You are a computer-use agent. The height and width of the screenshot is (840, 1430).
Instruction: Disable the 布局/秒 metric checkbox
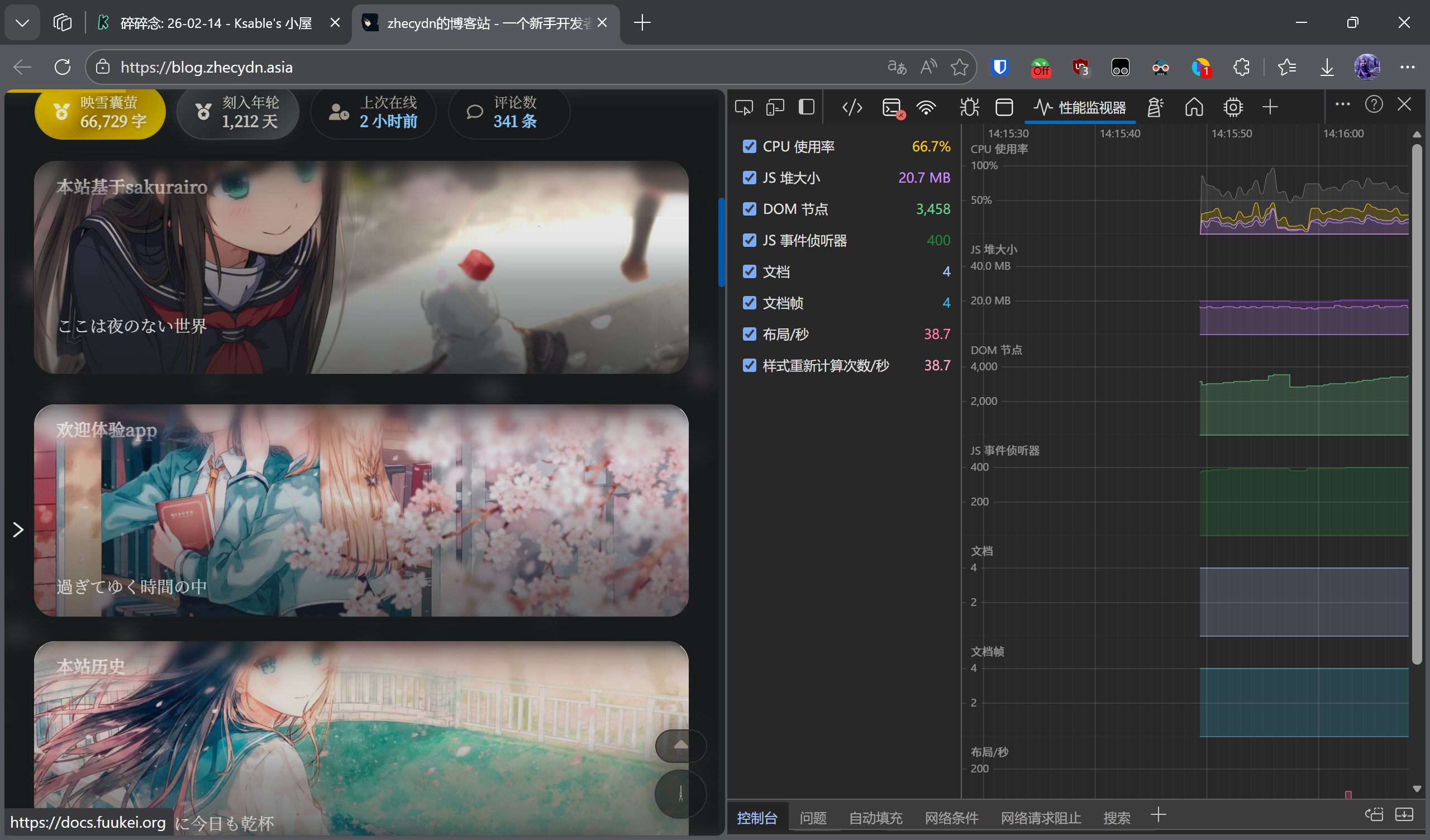tap(749, 334)
